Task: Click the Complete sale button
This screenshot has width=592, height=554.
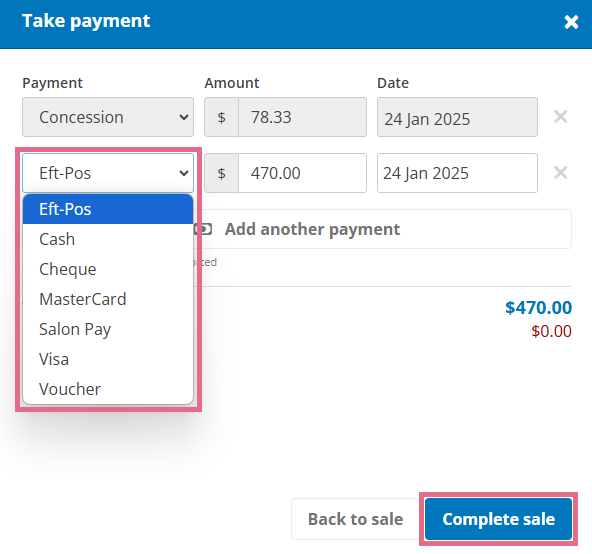Action: tap(498, 519)
